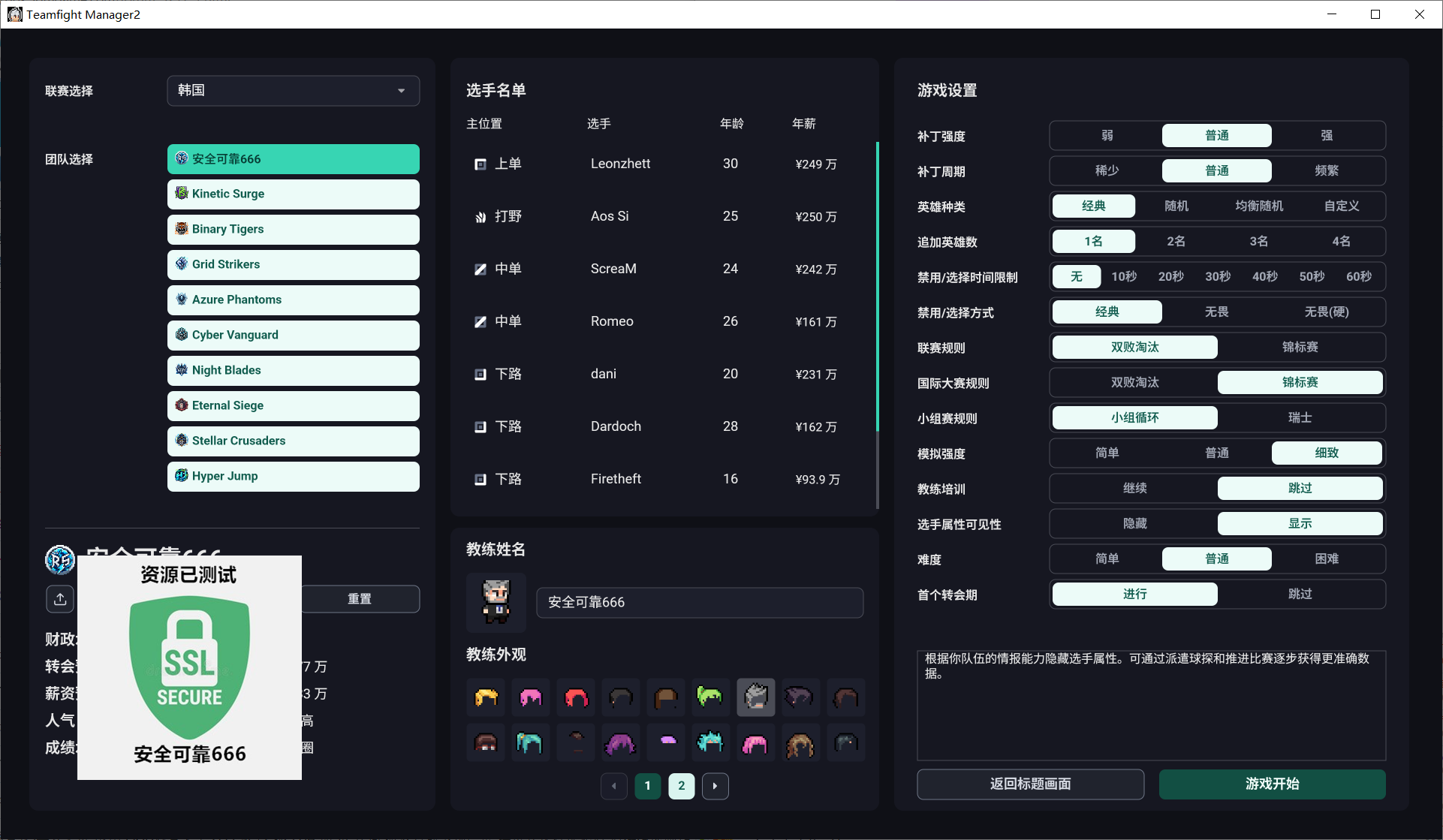Click the coach name input field
This screenshot has width=1443, height=840.
[700, 602]
